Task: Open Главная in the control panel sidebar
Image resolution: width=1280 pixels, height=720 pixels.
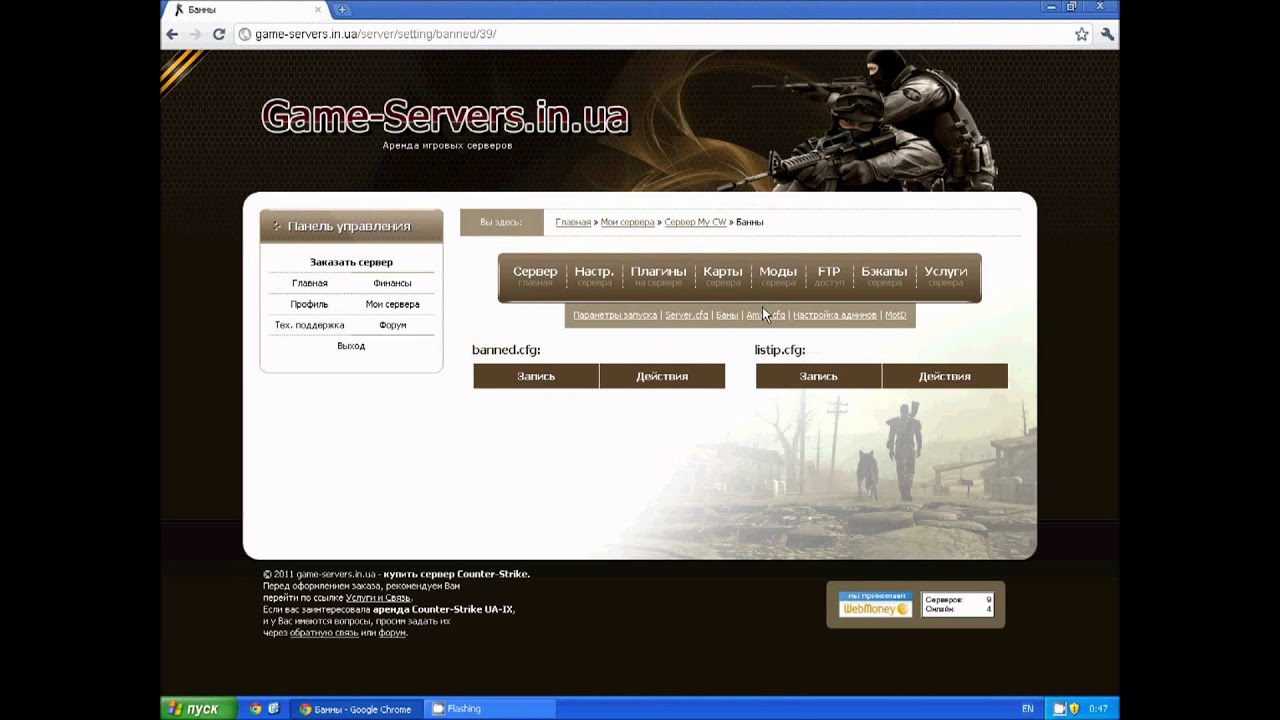Action: click(x=310, y=283)
